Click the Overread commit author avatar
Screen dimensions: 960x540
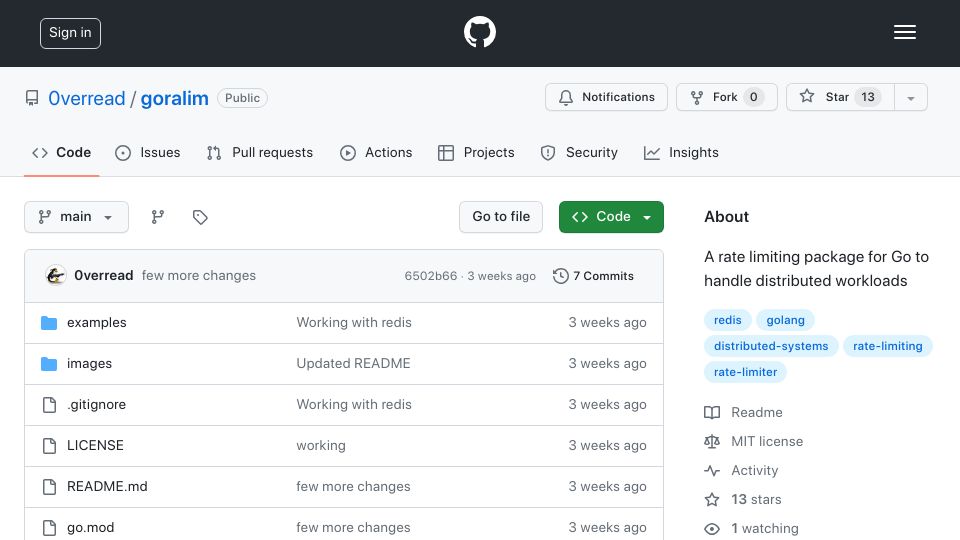[56, 276]
